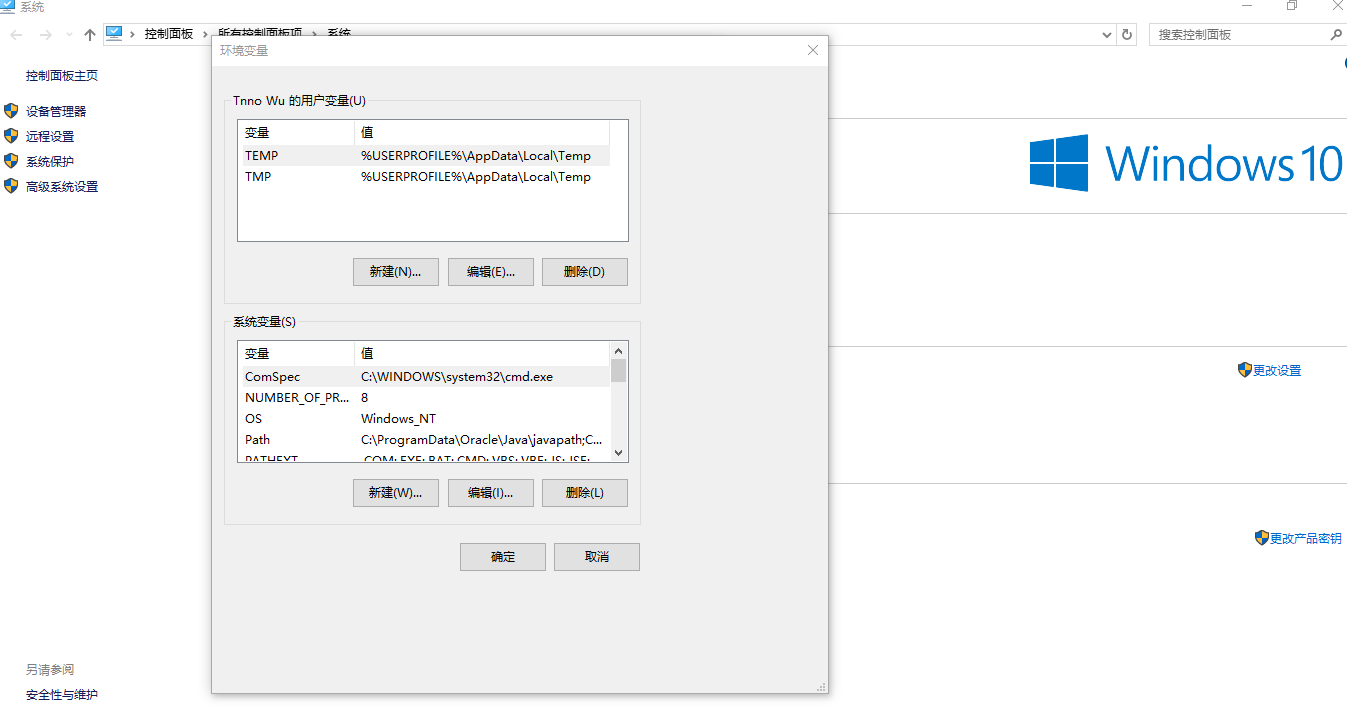The height and width of the screenshot is (719, 1347).
Task: Click 值 column header in system variables
Action: coord(482,353)
